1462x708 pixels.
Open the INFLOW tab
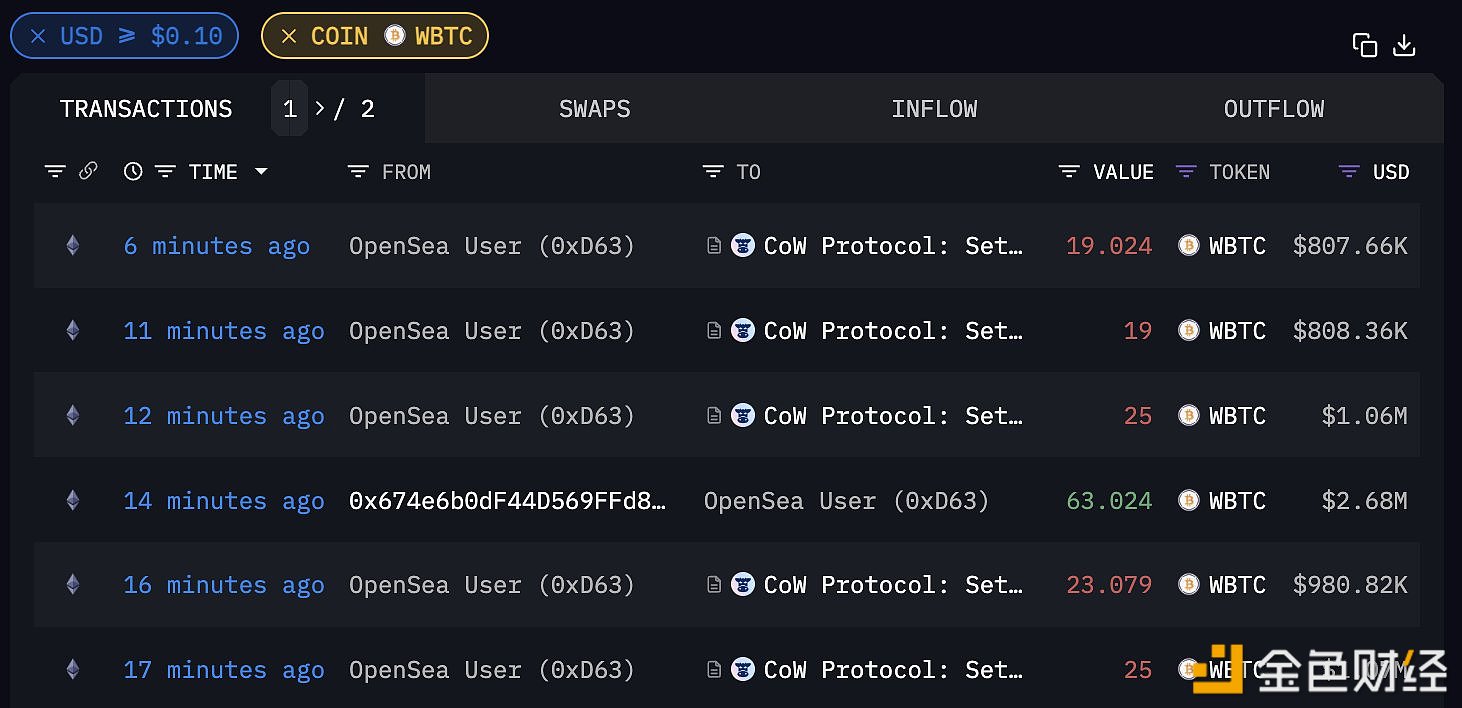pos(934,109)
